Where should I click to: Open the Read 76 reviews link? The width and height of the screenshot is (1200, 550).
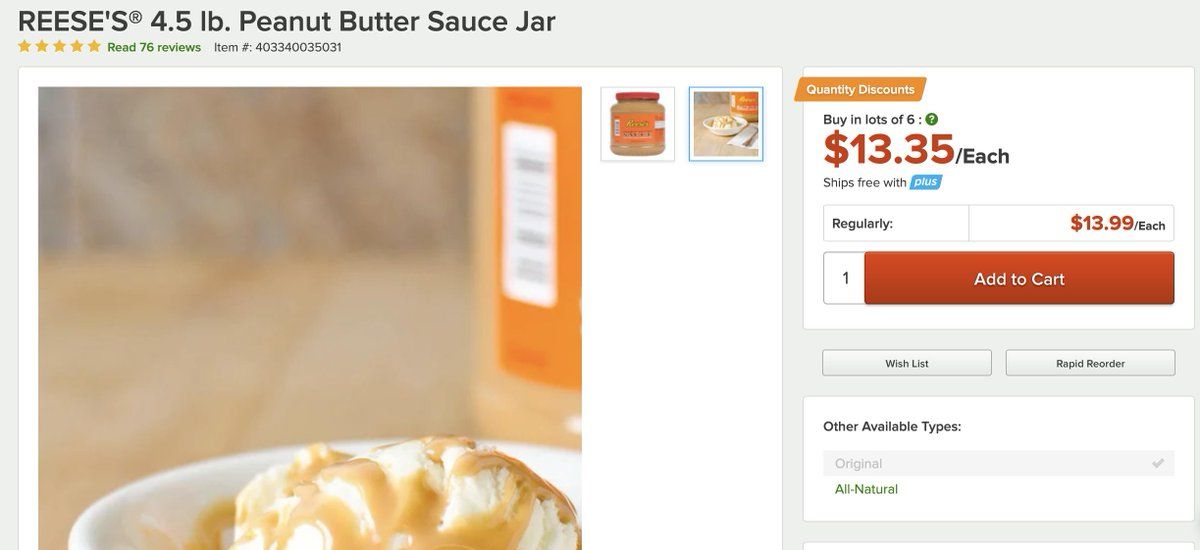coord(154,47)
